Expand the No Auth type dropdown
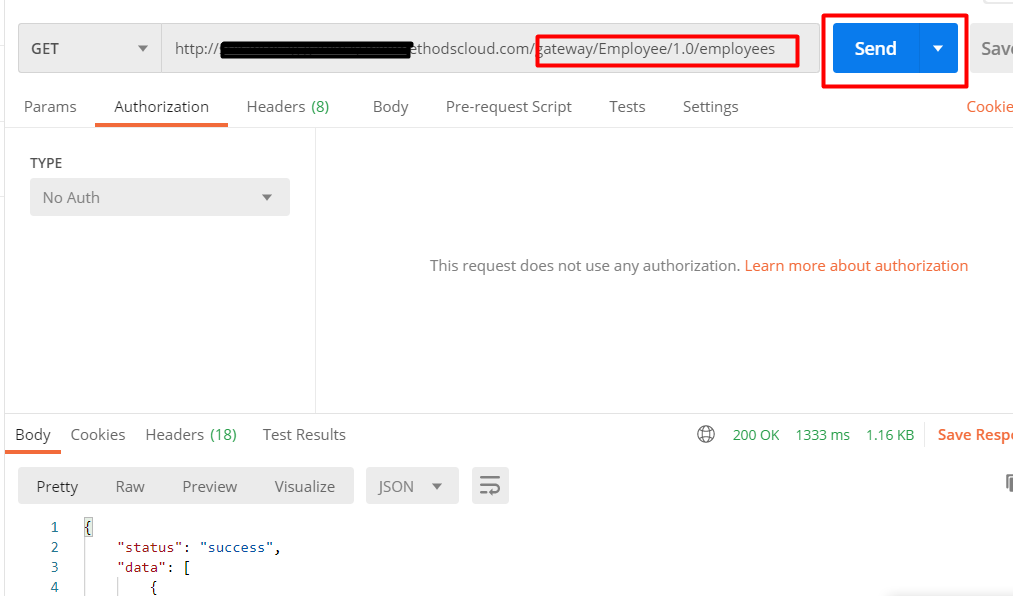1013x596 pixels. 160,198
